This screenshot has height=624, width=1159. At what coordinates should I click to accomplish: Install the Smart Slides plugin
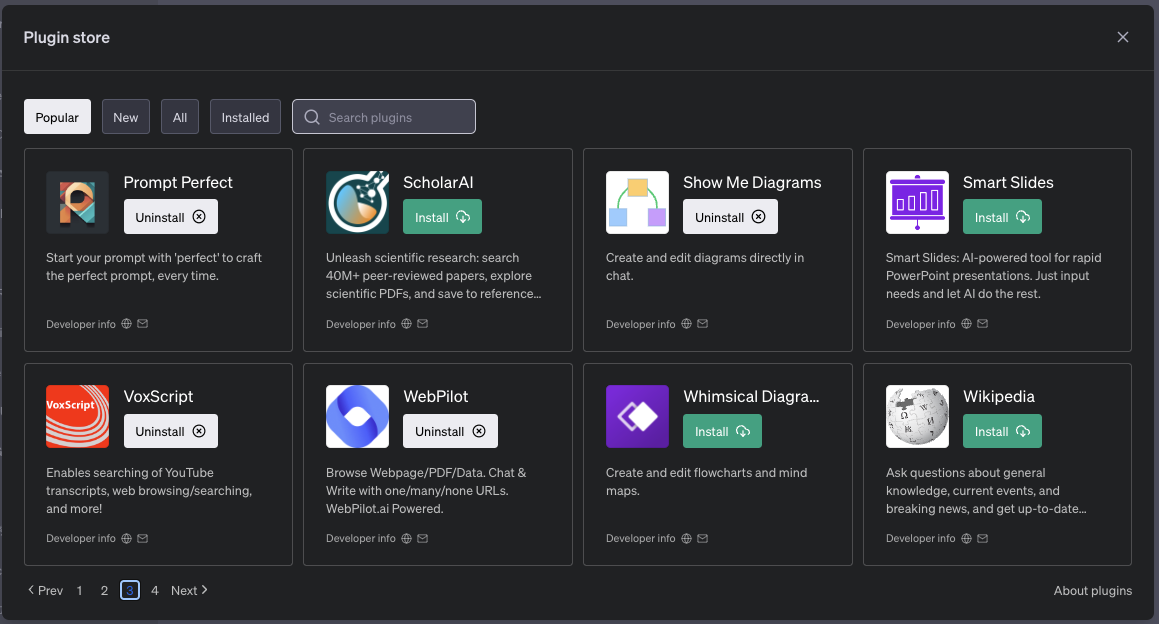tap(1002, 217)
